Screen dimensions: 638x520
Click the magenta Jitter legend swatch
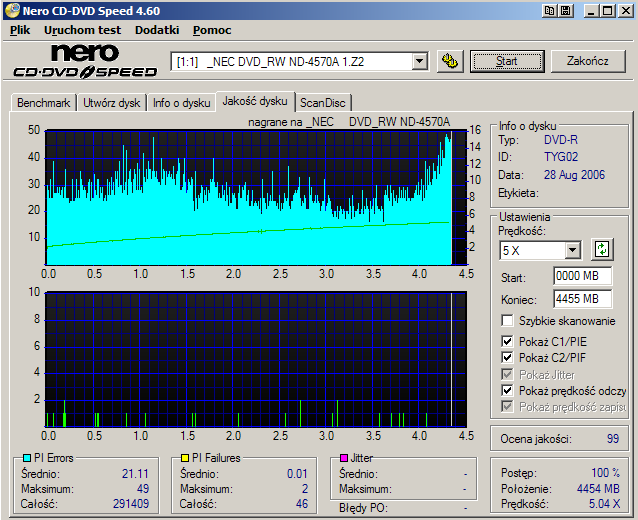pos(344,458)
